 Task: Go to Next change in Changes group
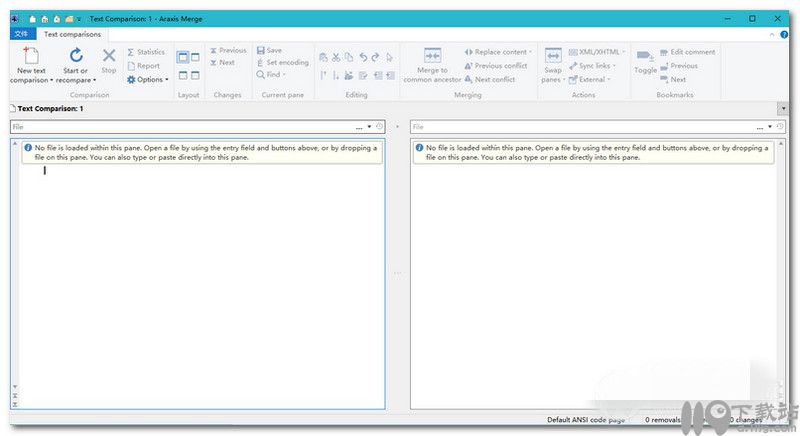pos(222,62)
